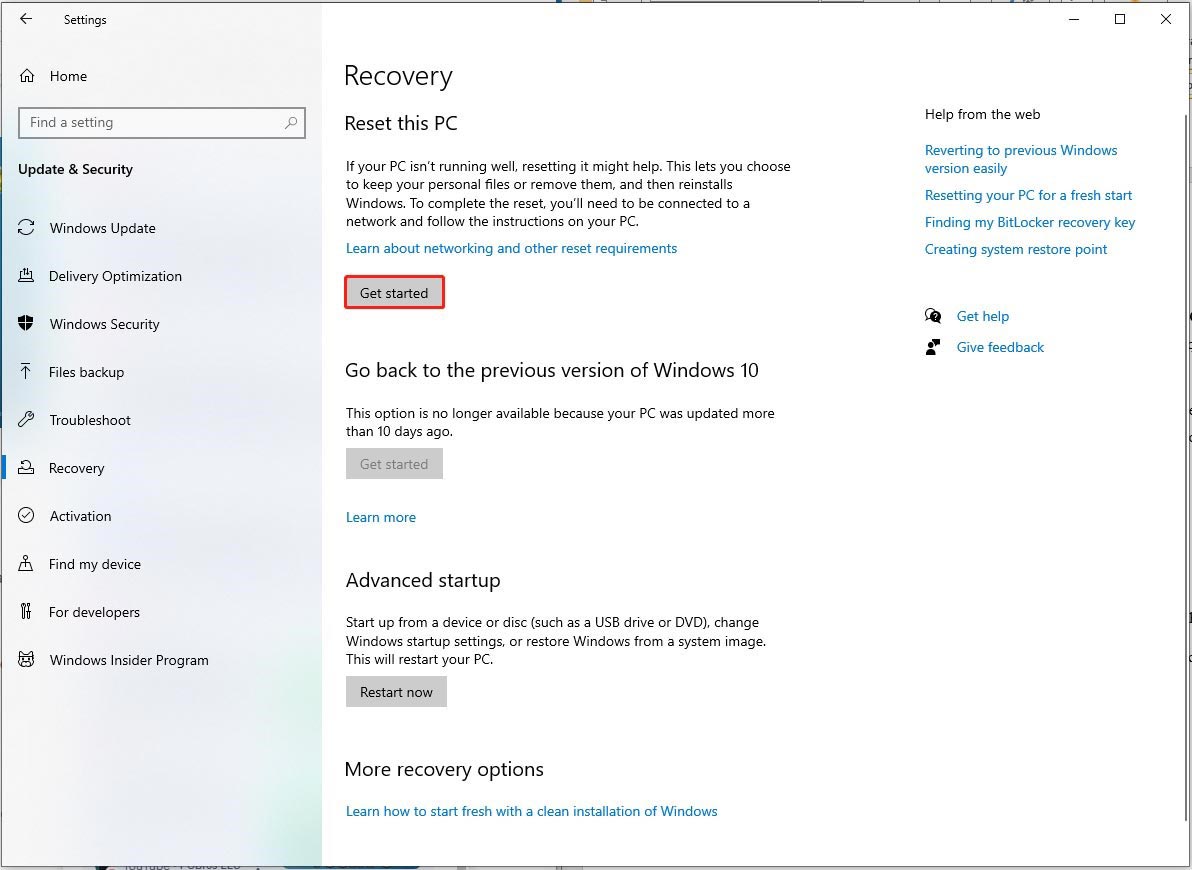Click the Give feedback person icon
The image size is (1192, 870).
click(933, 347)
